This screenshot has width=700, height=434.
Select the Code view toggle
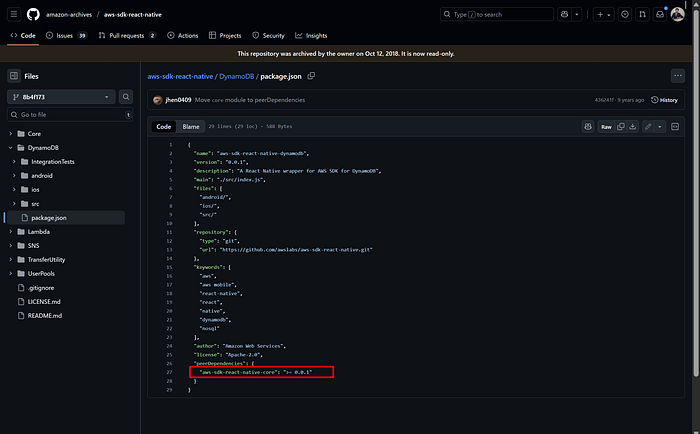pyautogui.click(x=163, y=127)
